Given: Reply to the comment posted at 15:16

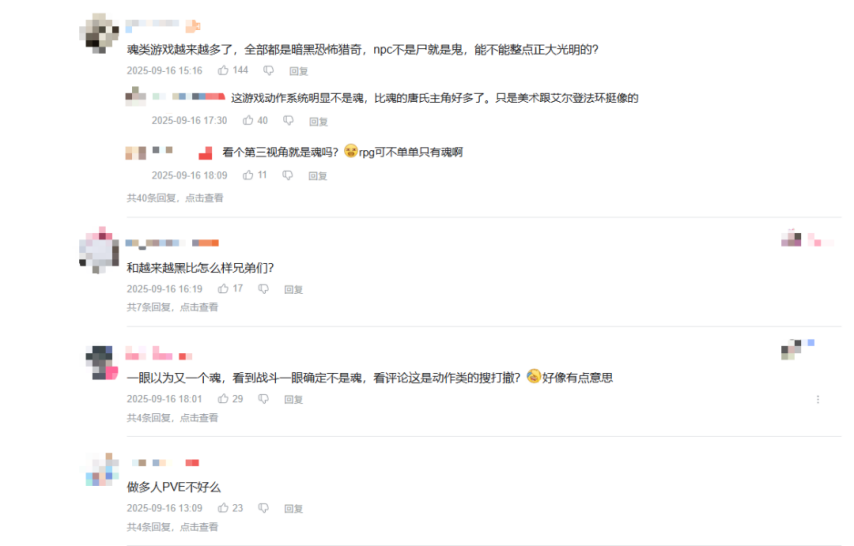Looking at the screenshot, I should point(298,71).
